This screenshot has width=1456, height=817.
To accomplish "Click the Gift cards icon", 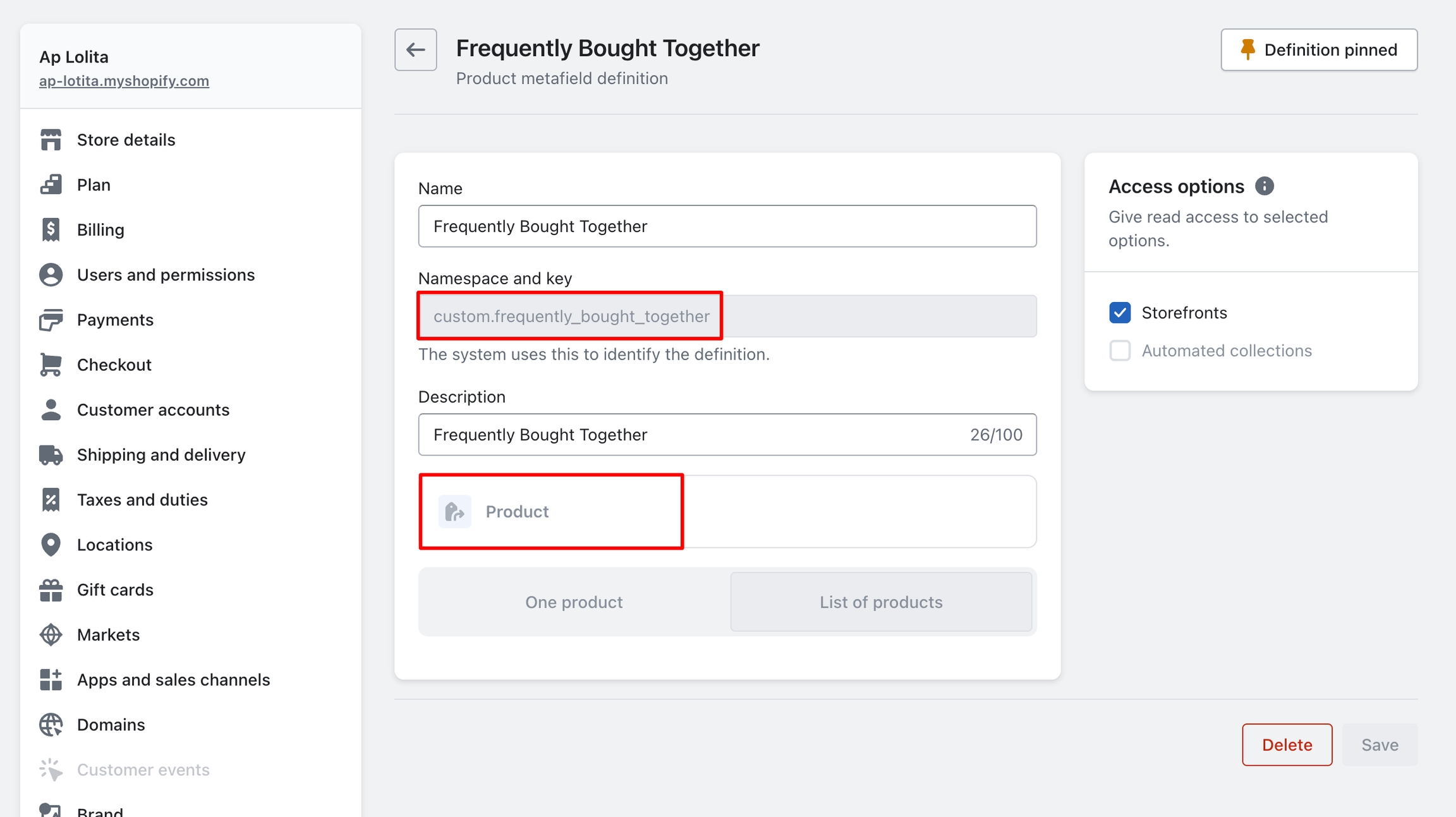I will click(x=51, y=590).
